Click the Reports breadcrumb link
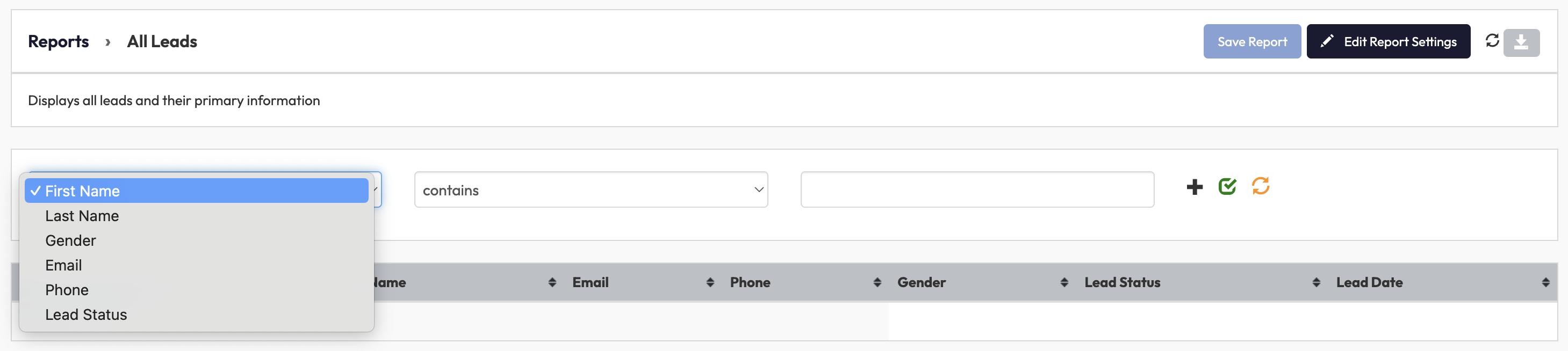This screenshot has height=351, width=1568. [x=59, y=41]
